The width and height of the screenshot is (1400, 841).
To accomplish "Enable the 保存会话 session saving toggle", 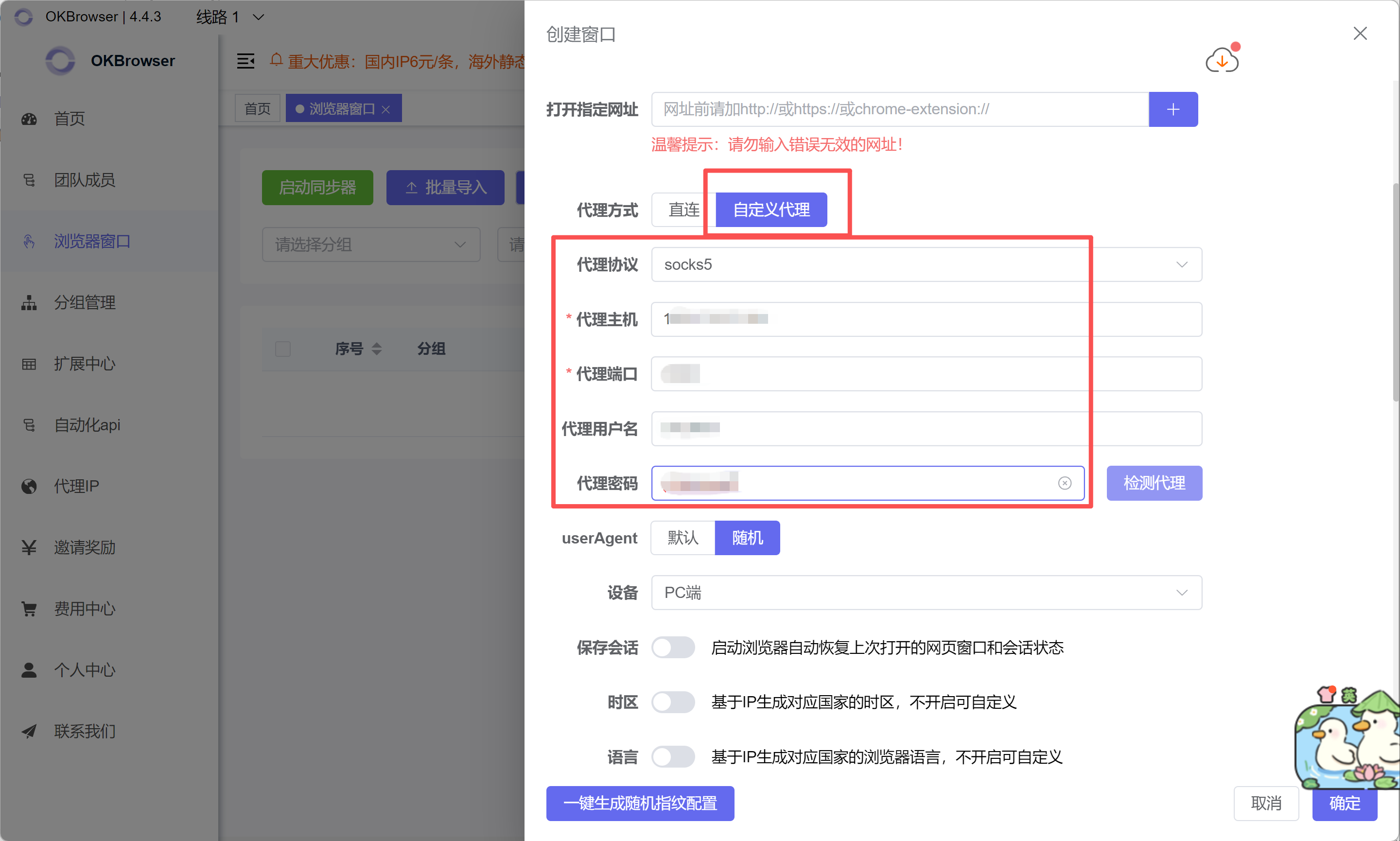I will 673,648.
